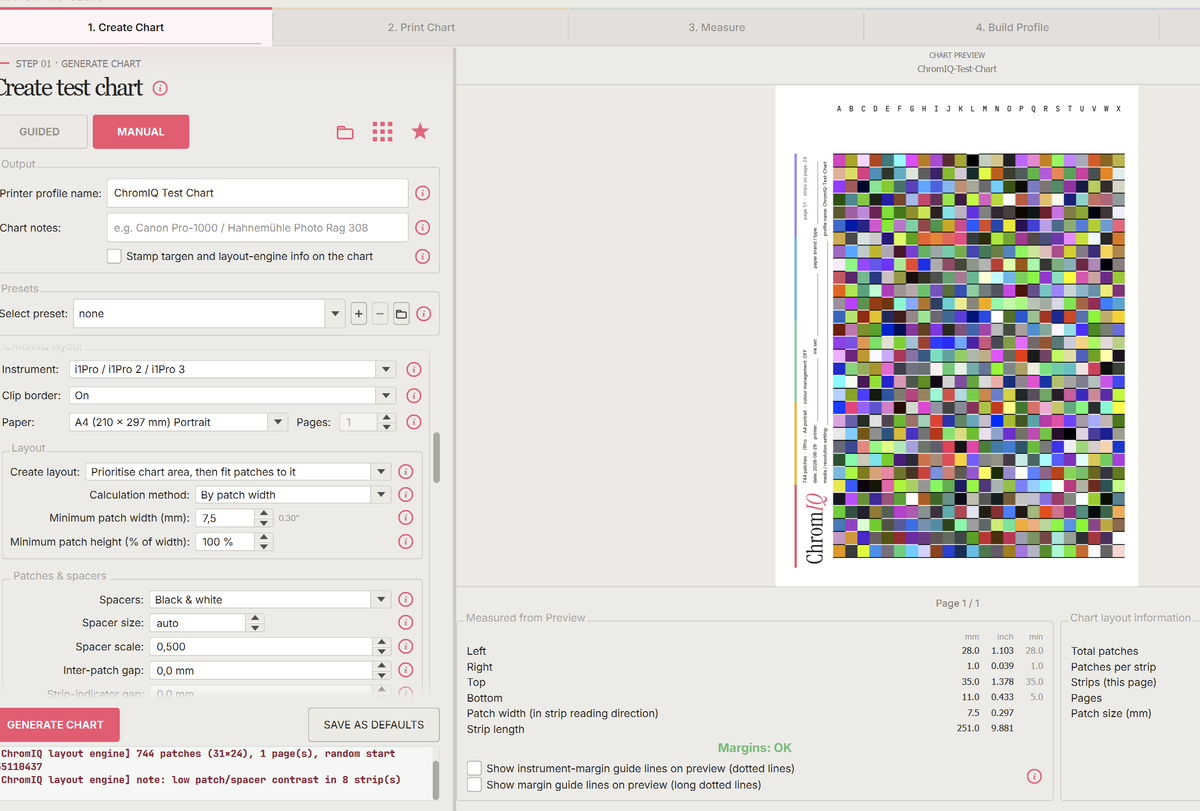Viewport: 1200px width, 811px height.
Task: Click the Minimum patch width value field
Action: [226, 518]
